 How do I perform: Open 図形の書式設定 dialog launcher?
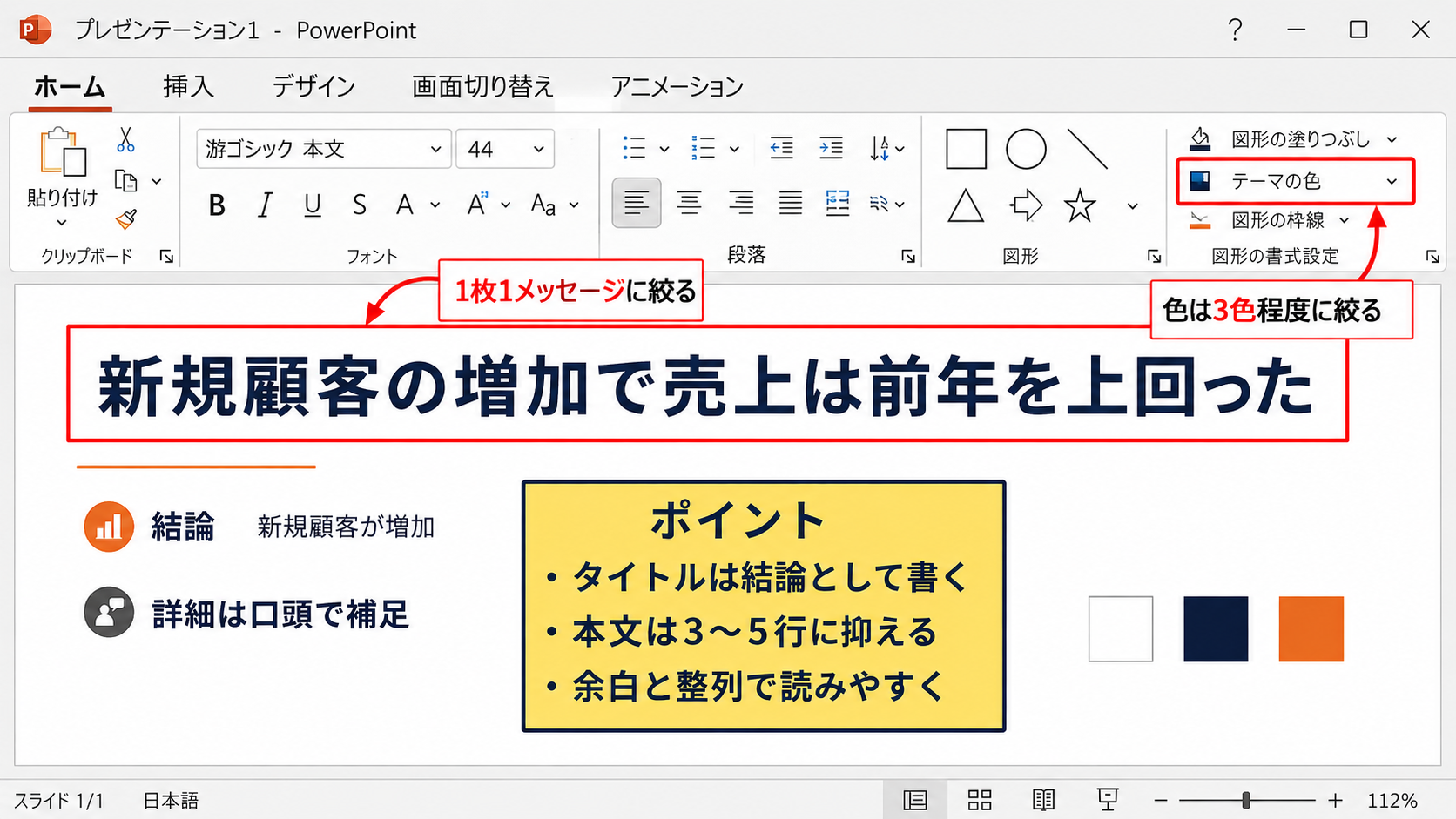(1432, 257)
